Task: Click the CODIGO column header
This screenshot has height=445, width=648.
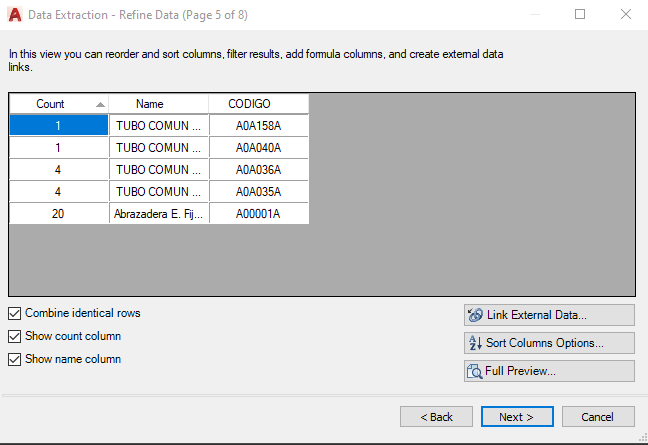Action: coord(259,104)
